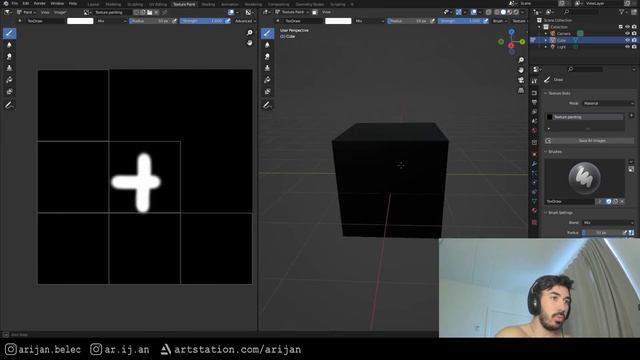Unlink the TexDraw brush with X button
The height and width of the screenshot is (360, 640).
click(622, 201)
